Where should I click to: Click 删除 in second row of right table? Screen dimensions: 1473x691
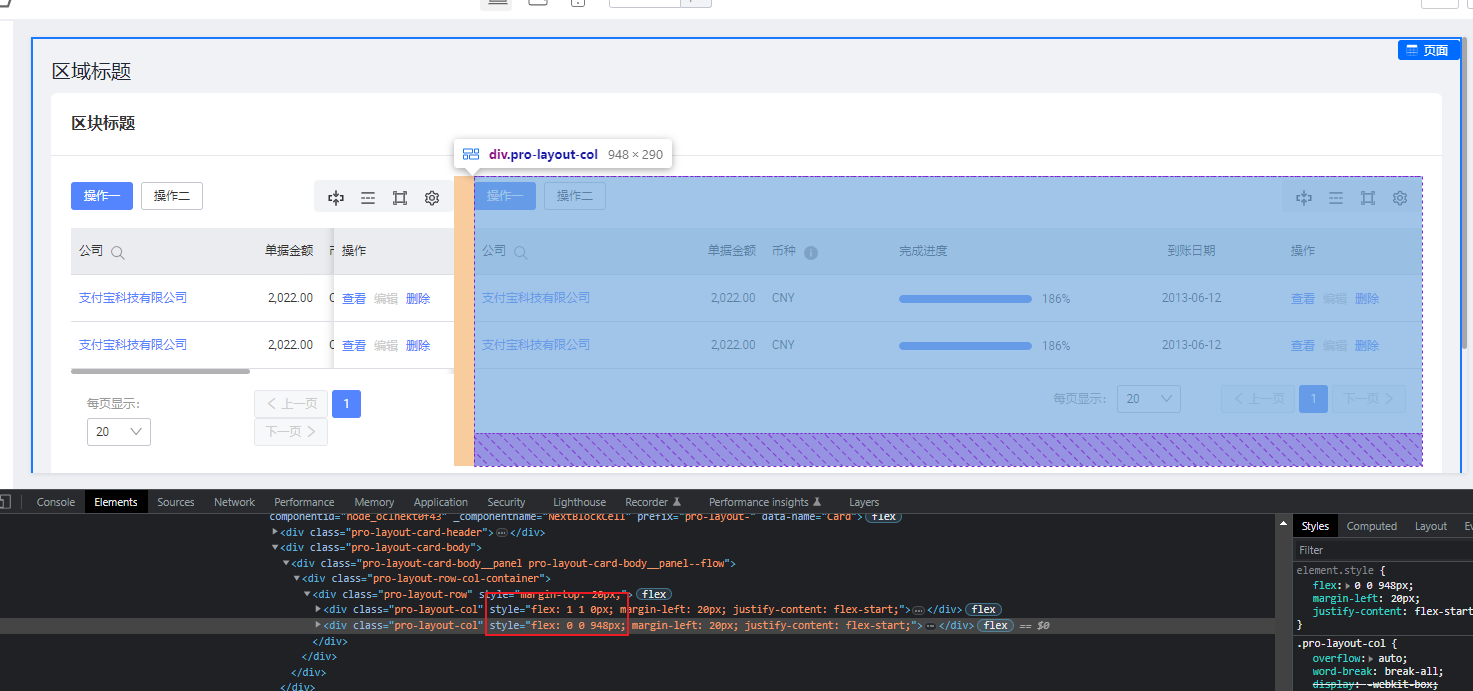[1367, 346]
